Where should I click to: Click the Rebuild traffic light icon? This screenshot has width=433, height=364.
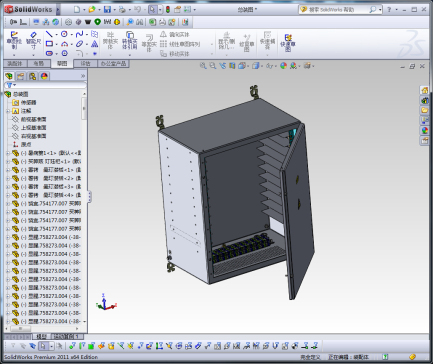click(x=168, y=9)
